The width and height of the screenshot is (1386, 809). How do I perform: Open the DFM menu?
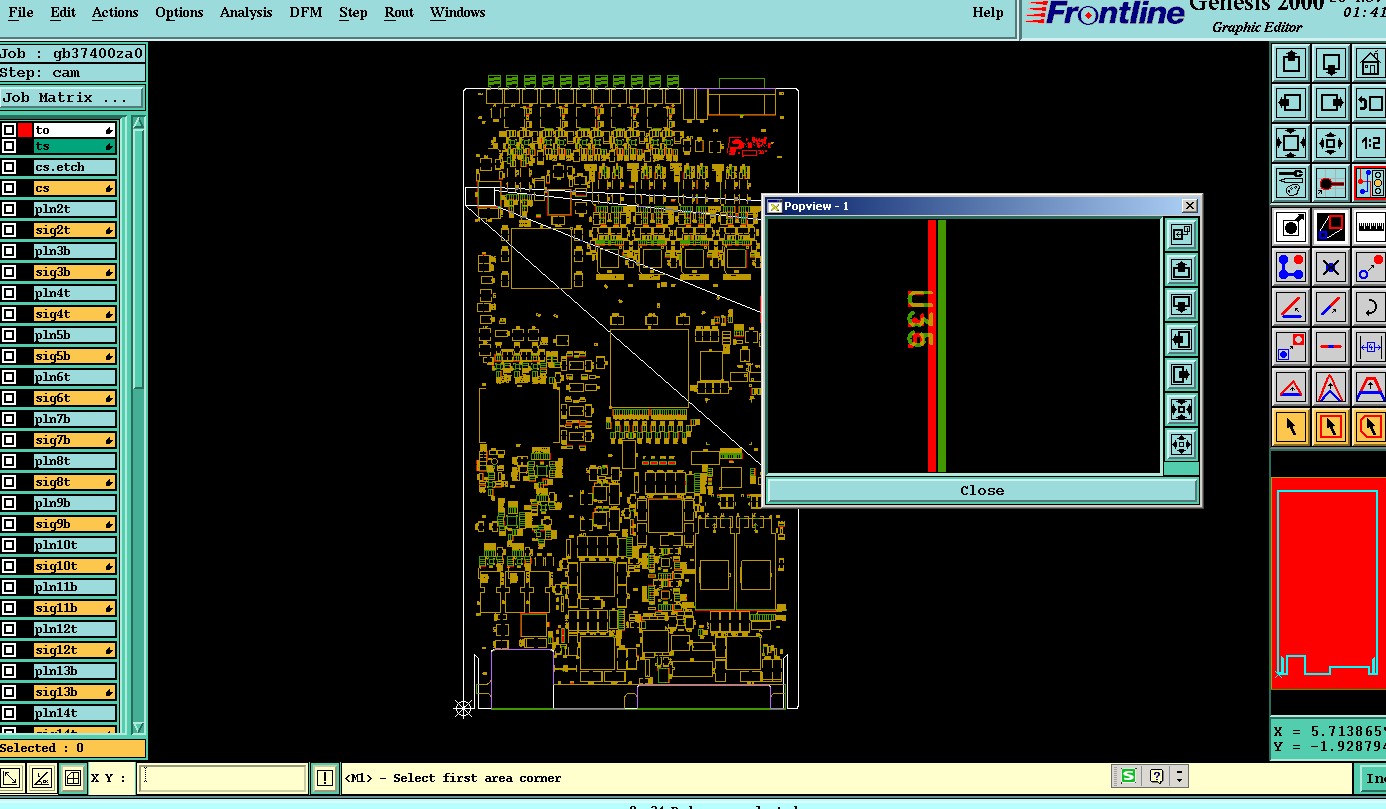pyautogui.click(x=306, y=13)
